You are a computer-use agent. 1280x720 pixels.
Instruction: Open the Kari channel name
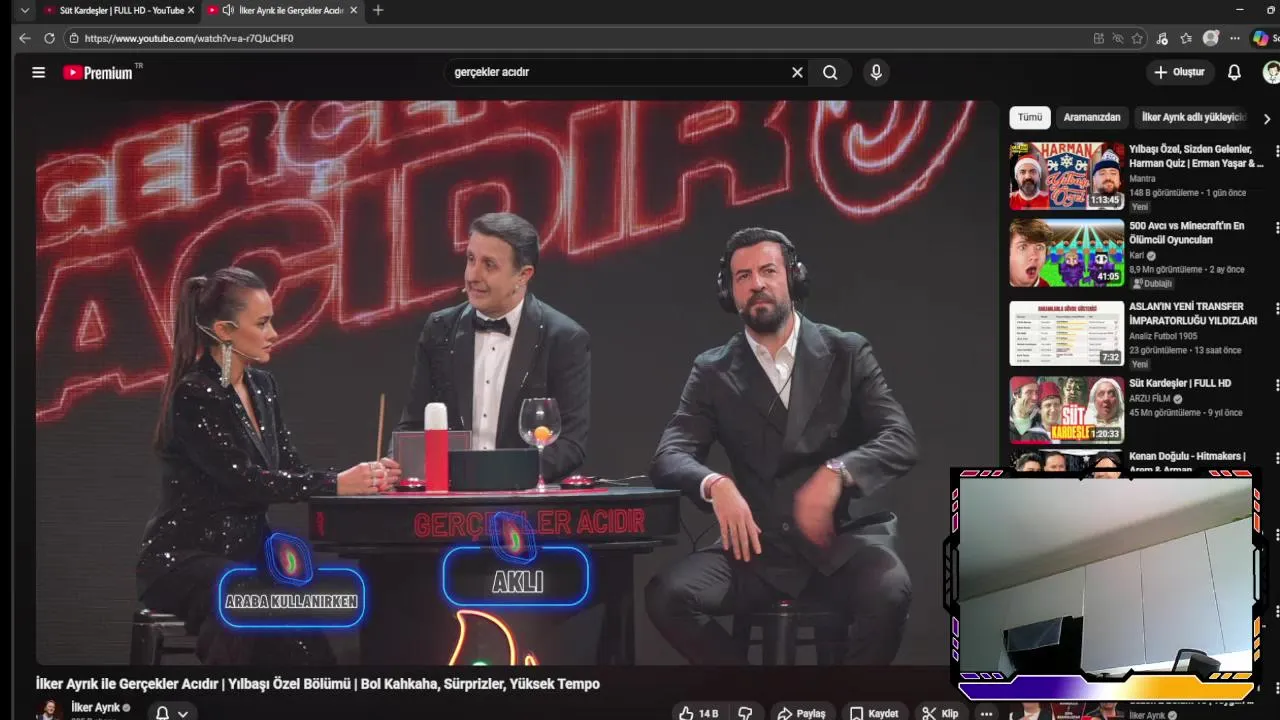click(1136, 256)
